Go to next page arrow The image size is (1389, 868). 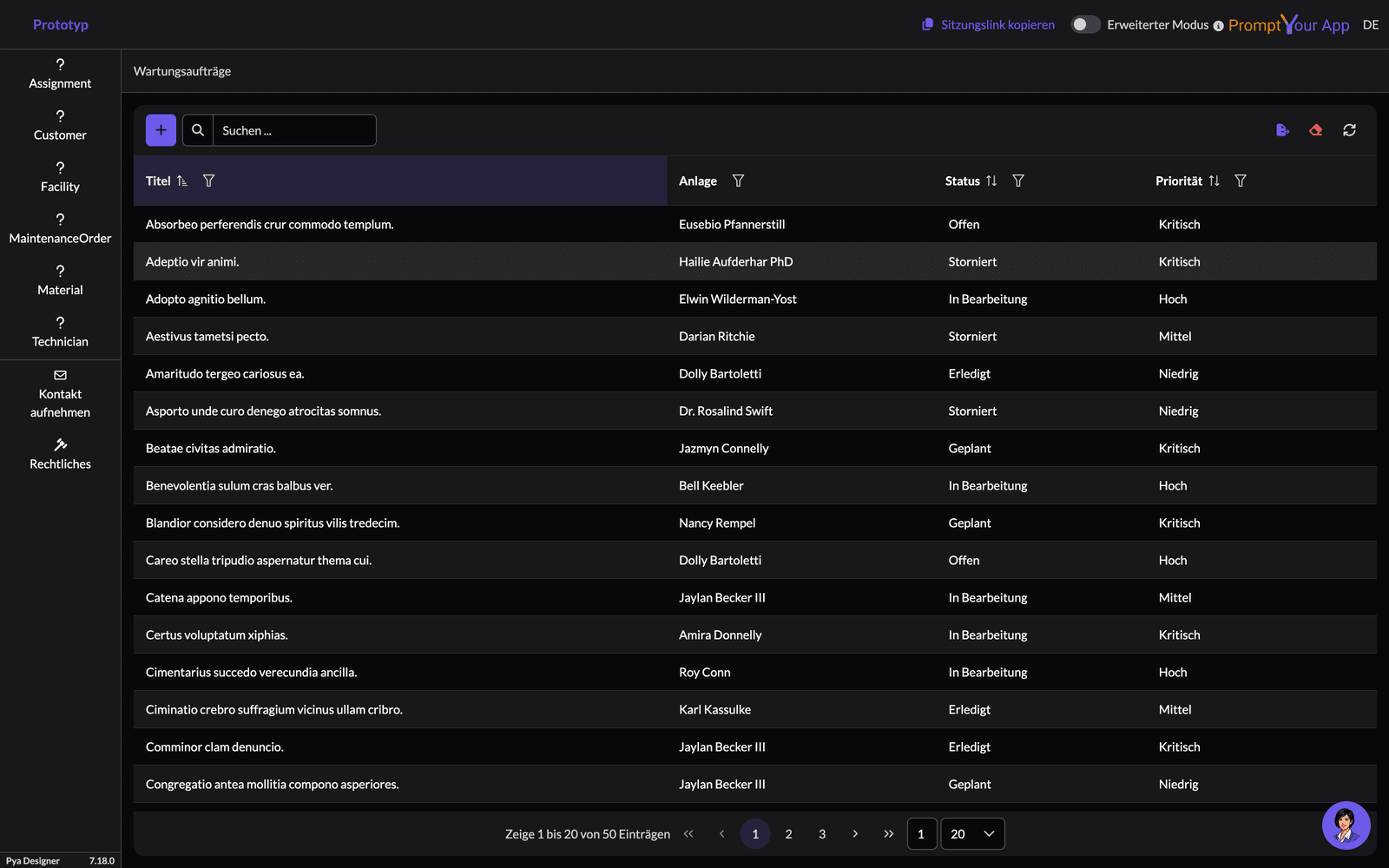(x=855, y=834)
